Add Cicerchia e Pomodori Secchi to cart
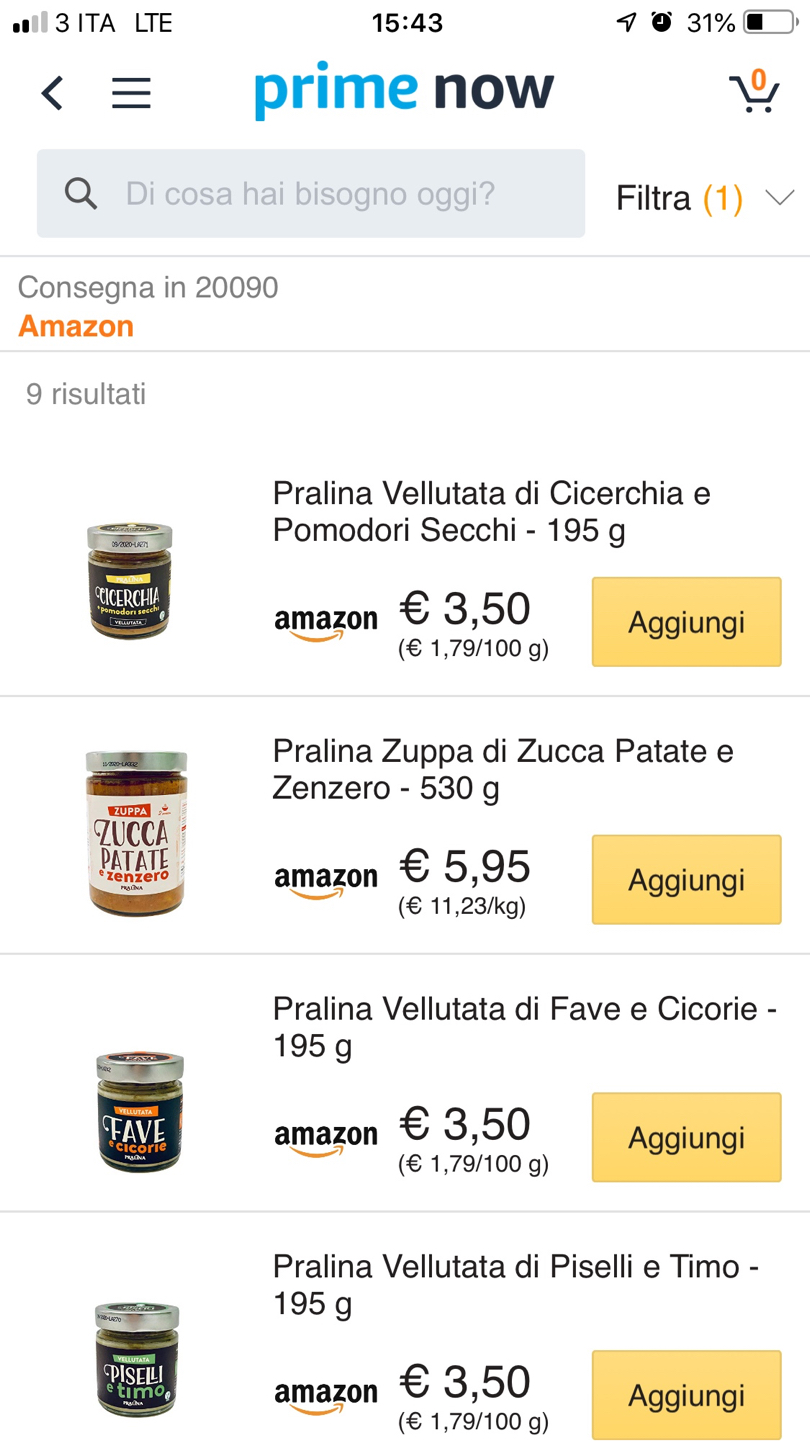The image size is (810, 1441). click(x=686, y=622)
